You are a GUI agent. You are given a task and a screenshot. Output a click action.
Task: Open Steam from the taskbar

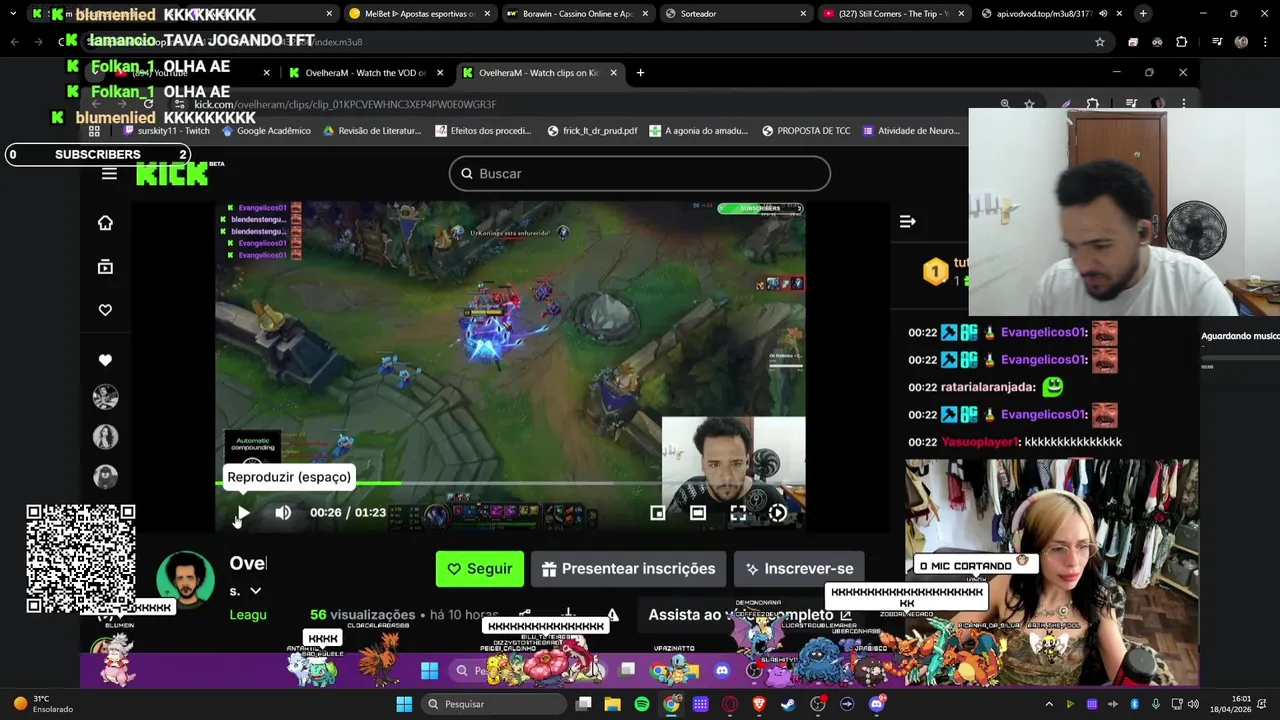point(789,704)
